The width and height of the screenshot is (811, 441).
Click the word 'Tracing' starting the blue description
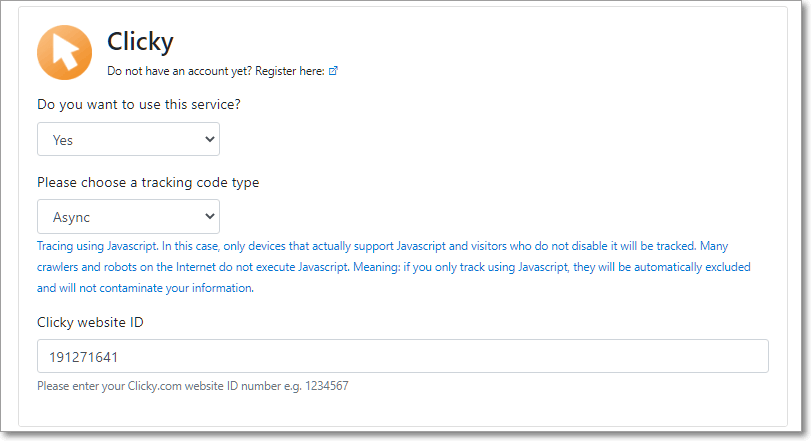tap(56, 246)
